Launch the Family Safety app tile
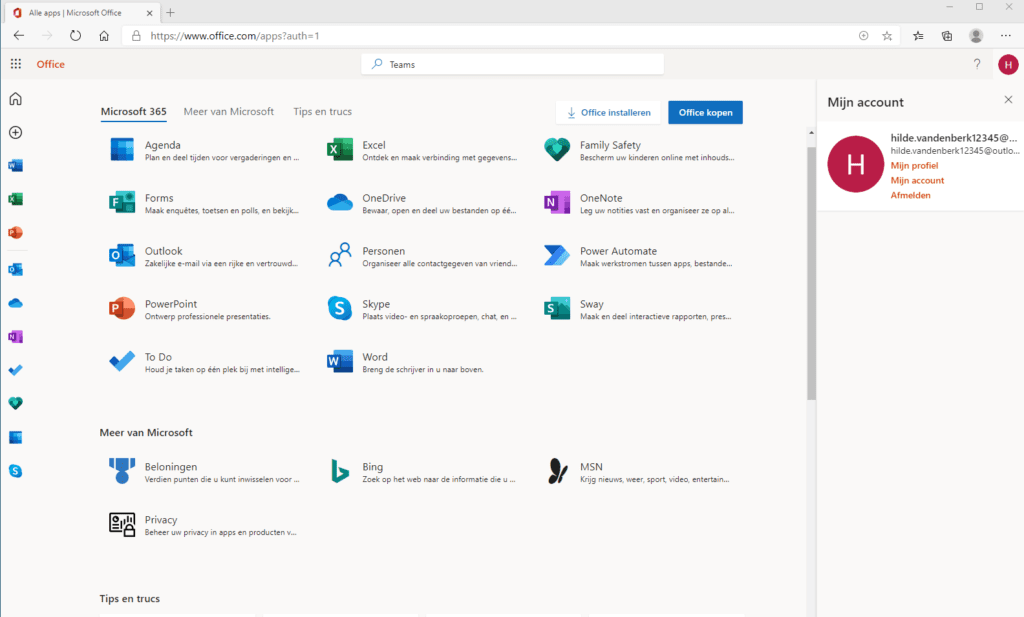Image resolution: width=1024 pixels, height=617 pixels. (639, 150)
